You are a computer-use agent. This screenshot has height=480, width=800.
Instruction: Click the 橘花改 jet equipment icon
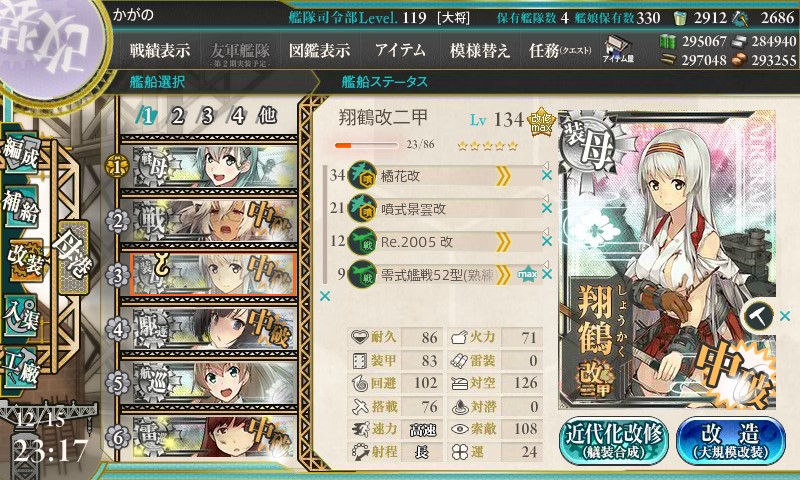pyautogui.click(x=362, y=175)
